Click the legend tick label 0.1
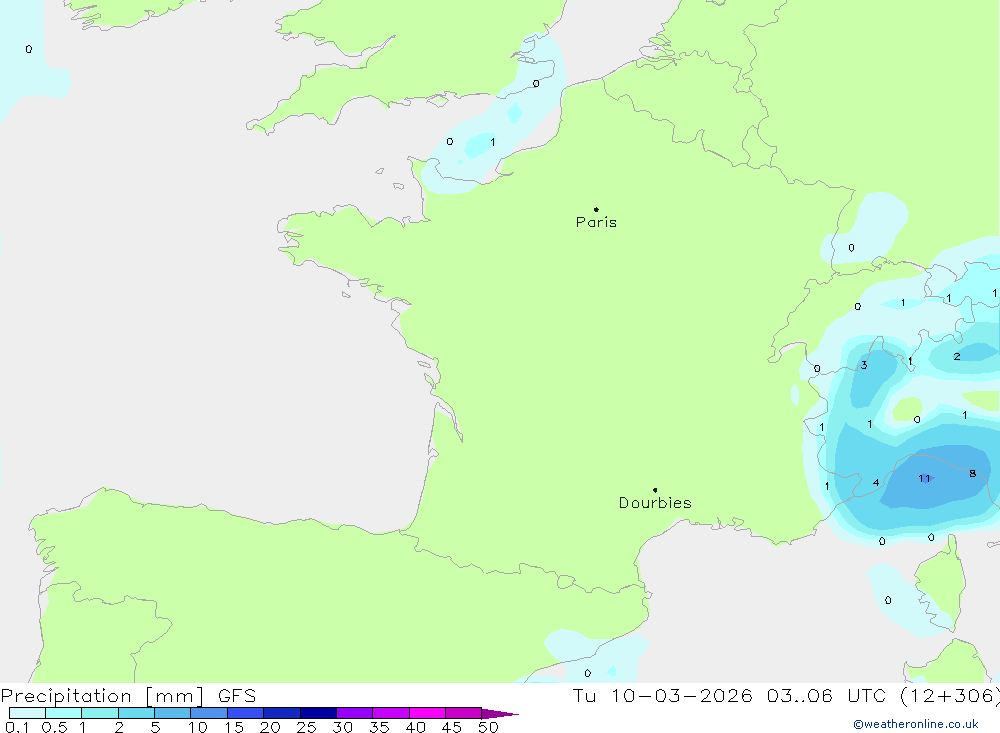Viewport: 1000px width, 733px height. (17, 727)
